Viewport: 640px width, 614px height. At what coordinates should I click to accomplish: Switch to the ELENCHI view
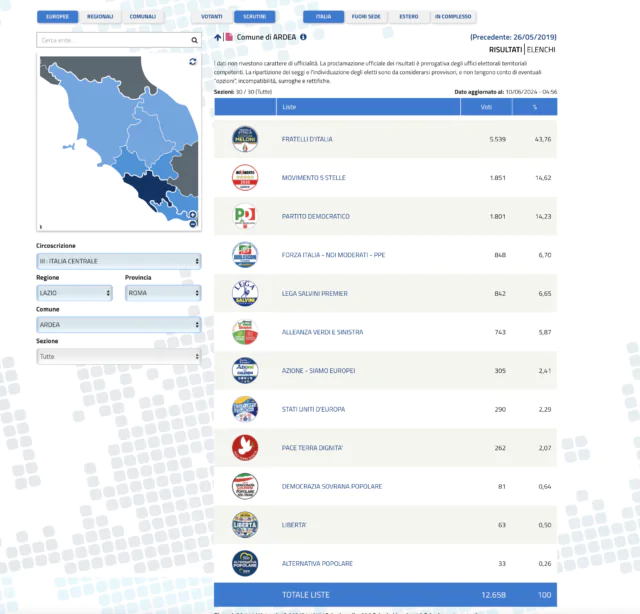541,49
